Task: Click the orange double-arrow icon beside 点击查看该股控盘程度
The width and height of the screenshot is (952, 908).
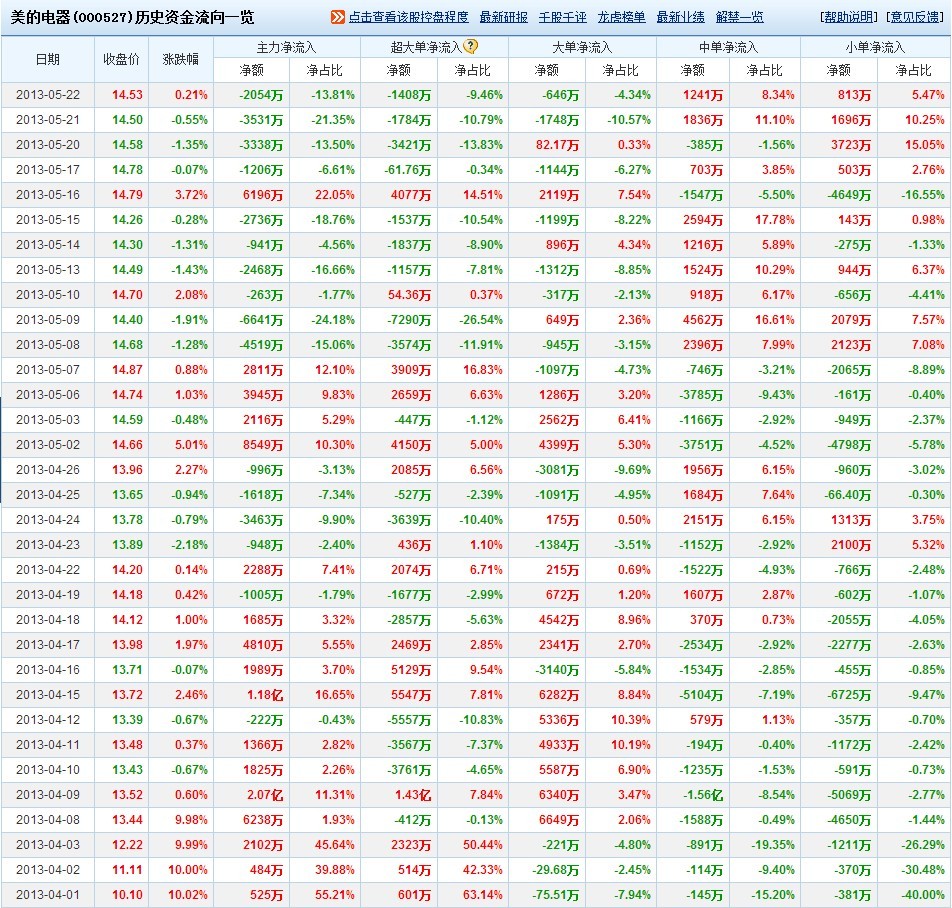Action: (337, 17)
